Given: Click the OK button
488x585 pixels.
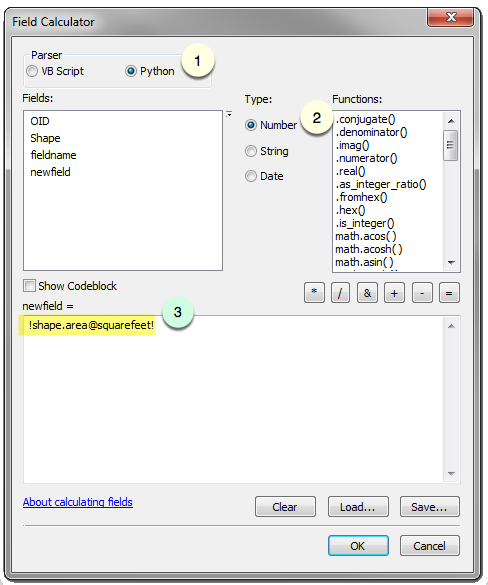Looking at the screenshot, I should coord(358,546).
